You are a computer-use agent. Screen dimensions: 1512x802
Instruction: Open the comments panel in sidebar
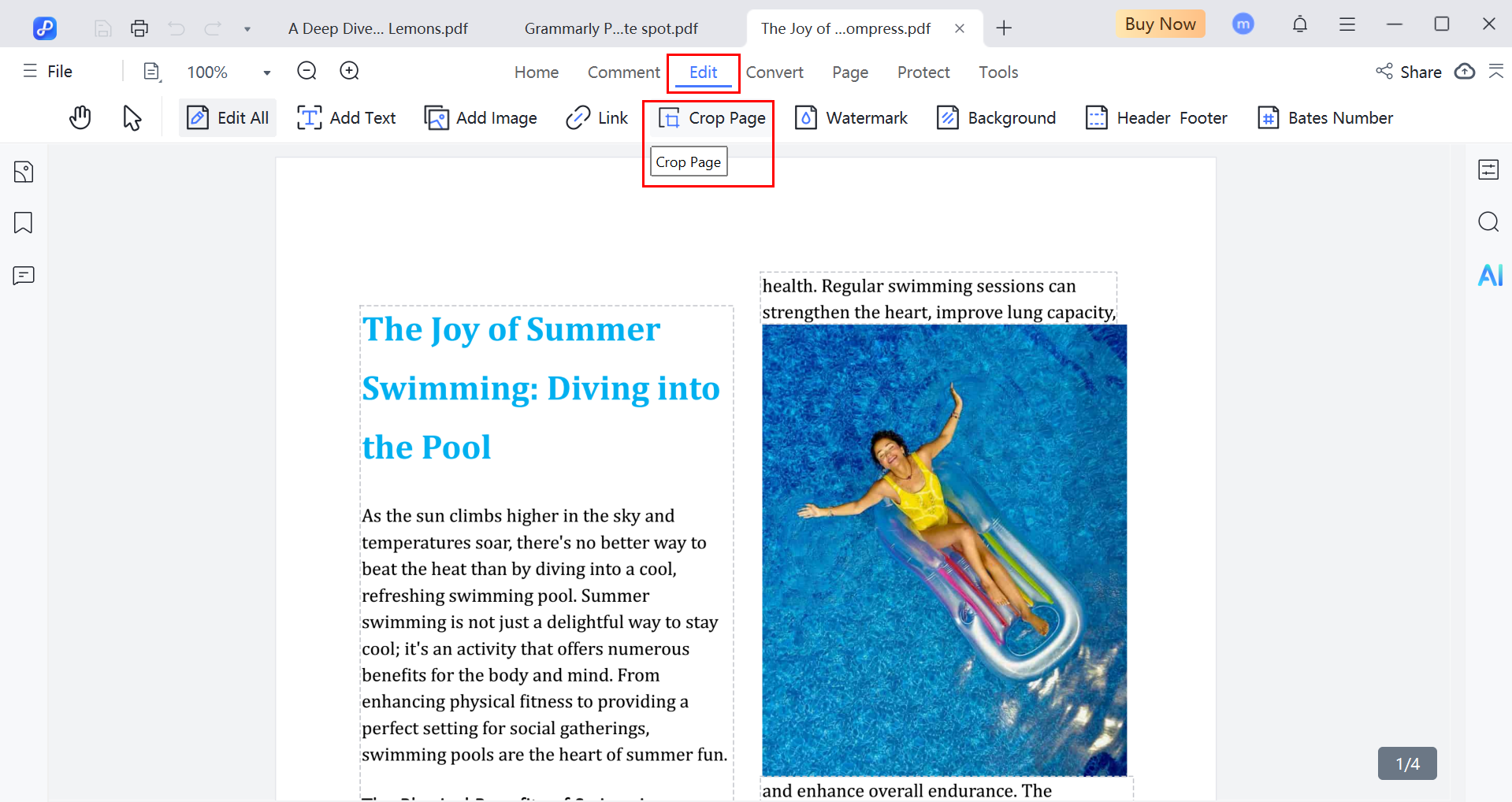[24, 276]
